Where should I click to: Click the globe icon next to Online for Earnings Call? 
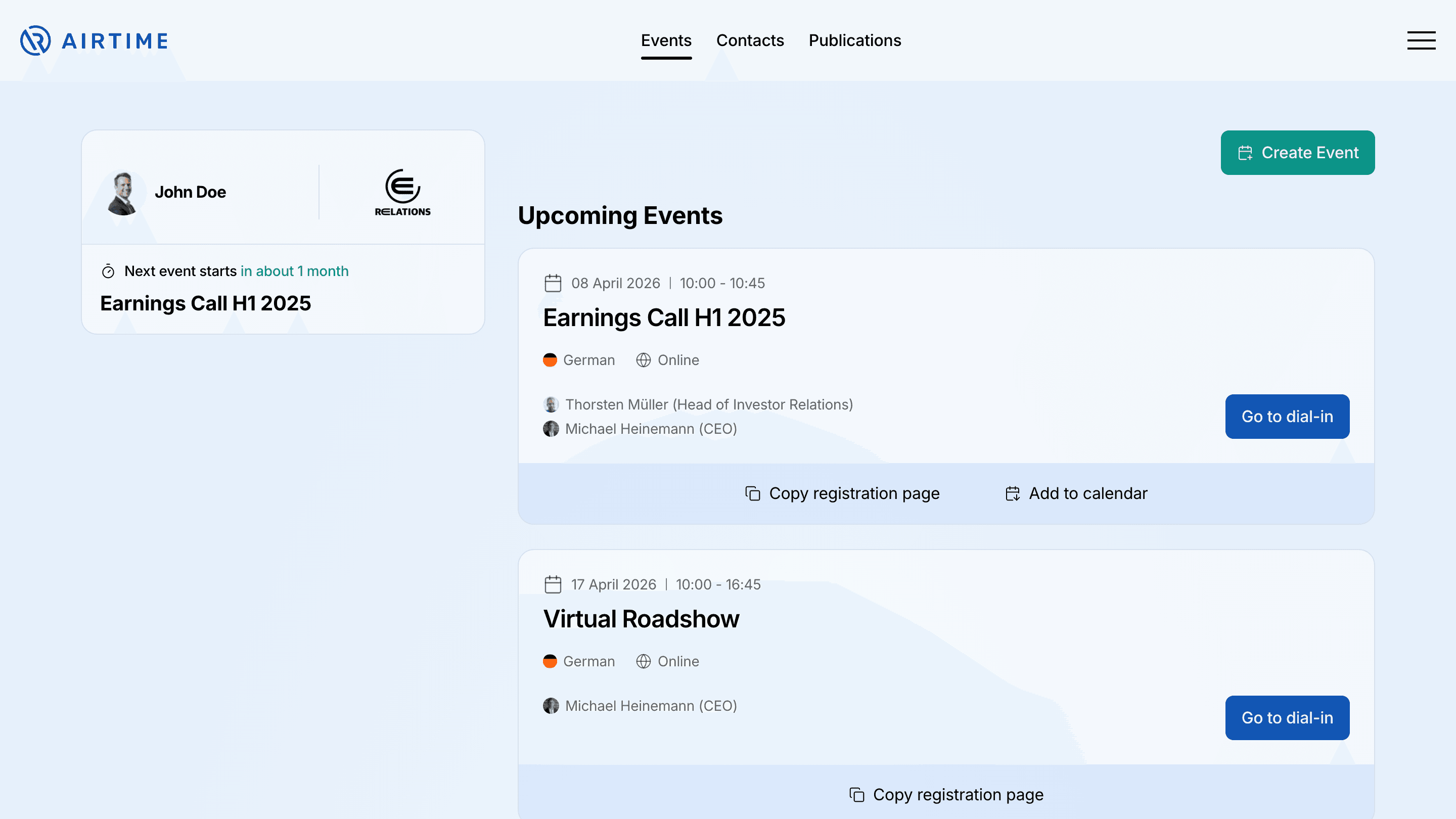click(x=645, y=360)
